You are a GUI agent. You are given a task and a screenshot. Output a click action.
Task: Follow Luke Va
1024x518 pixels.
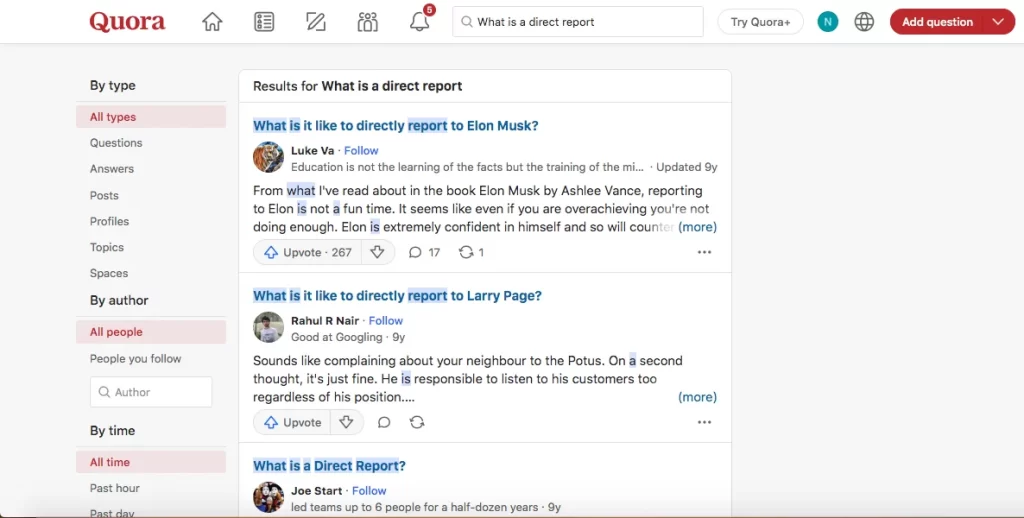point(361,150)
